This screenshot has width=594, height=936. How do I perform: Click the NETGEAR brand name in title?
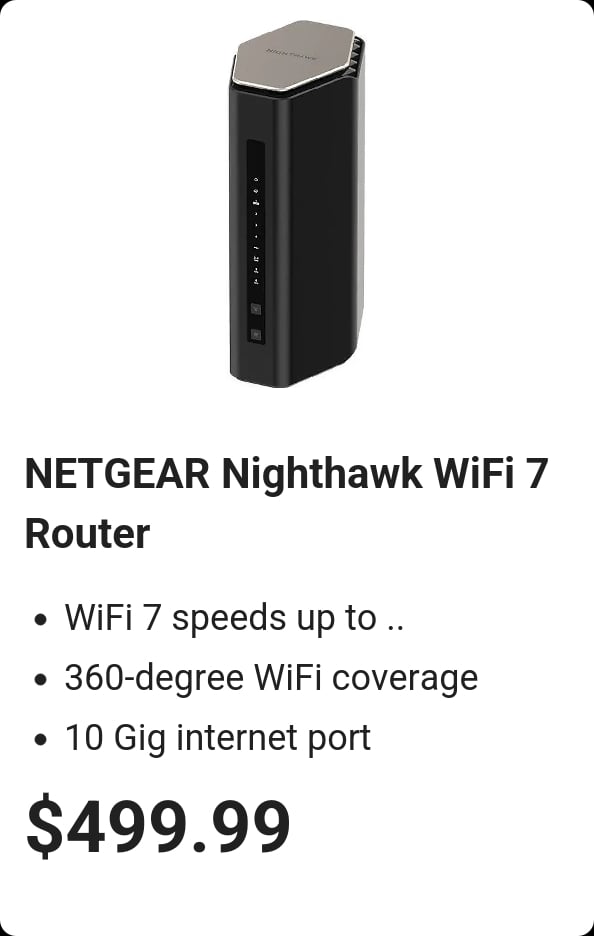(117, 473)
